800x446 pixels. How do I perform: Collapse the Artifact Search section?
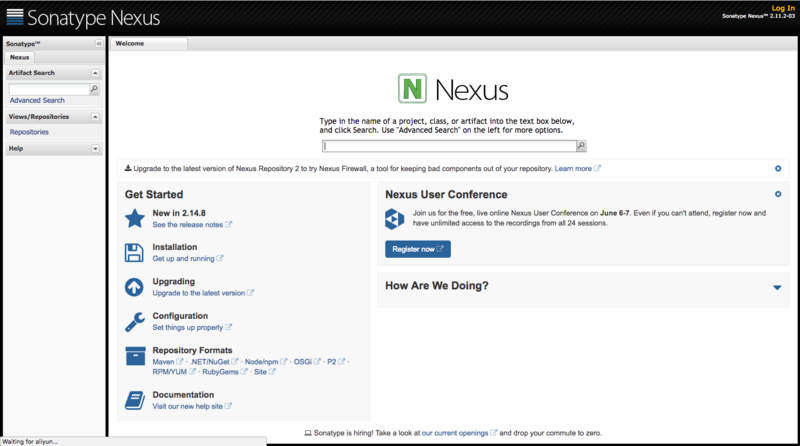click(x=95, y=73)
